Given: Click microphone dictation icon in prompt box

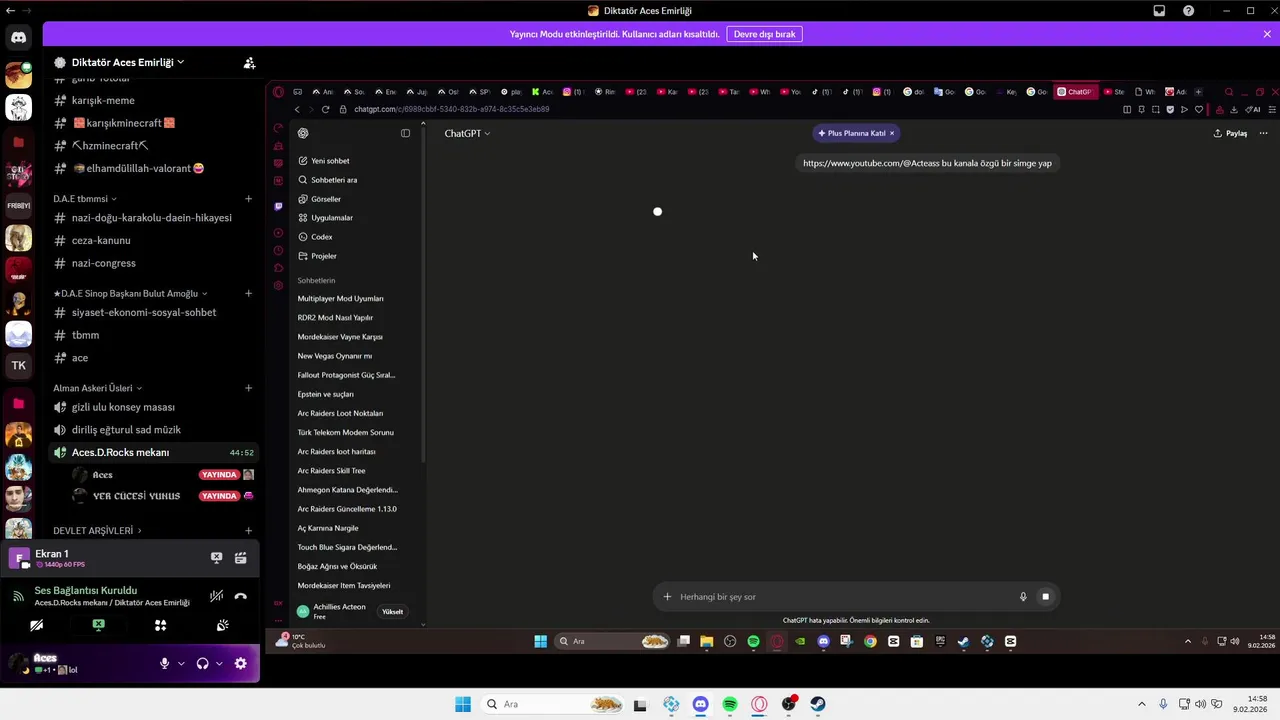Looking at the screenshot, I should 1023,597.
